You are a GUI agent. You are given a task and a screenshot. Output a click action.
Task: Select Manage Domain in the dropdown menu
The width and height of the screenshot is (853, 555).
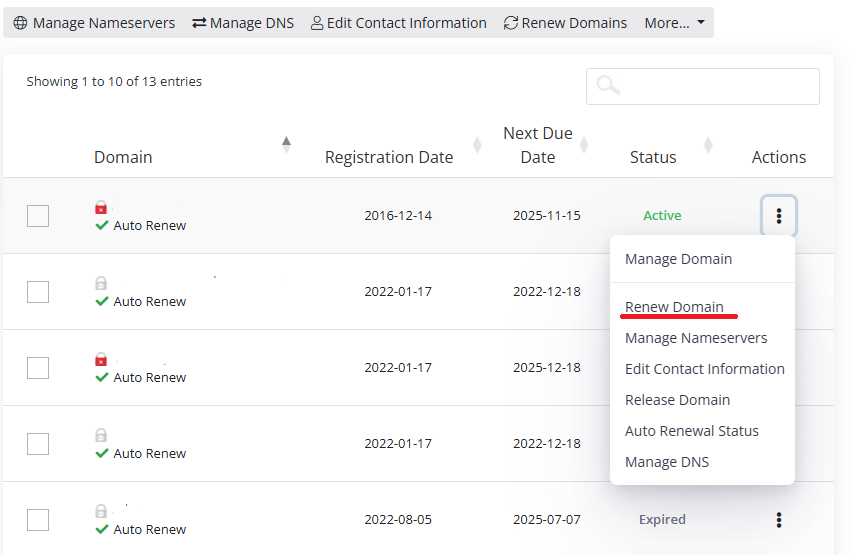pos(678,259)
